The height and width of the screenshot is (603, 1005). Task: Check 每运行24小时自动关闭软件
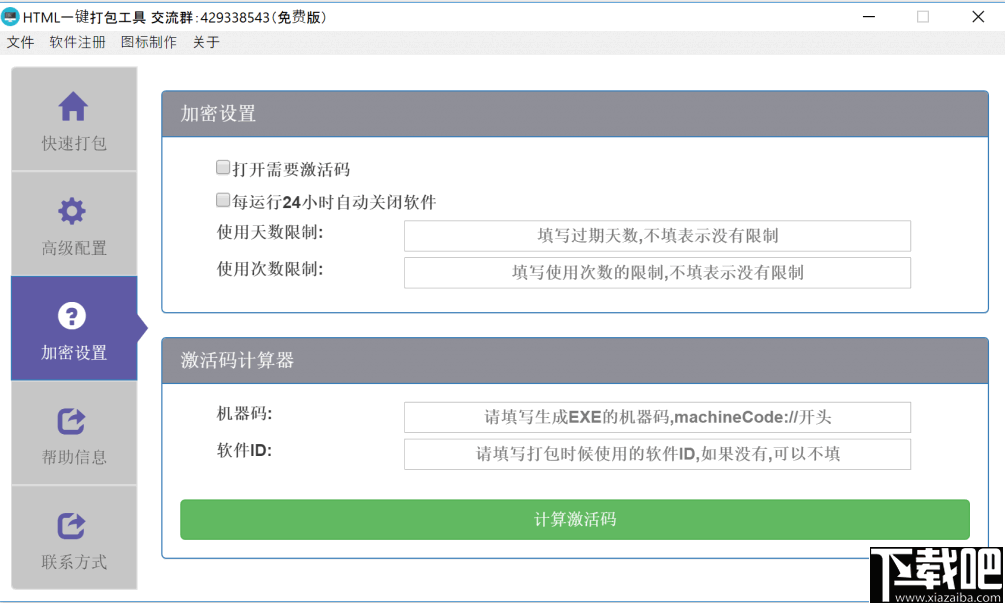[222, 199]
